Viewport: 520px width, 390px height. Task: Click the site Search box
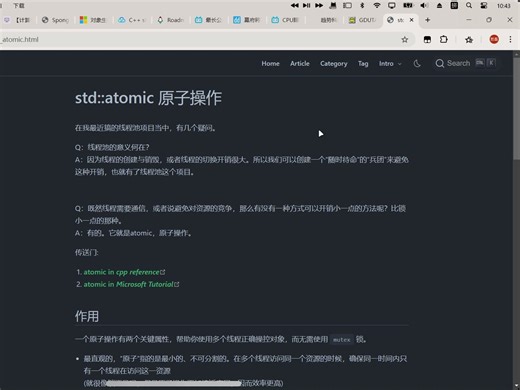point(466,63)
